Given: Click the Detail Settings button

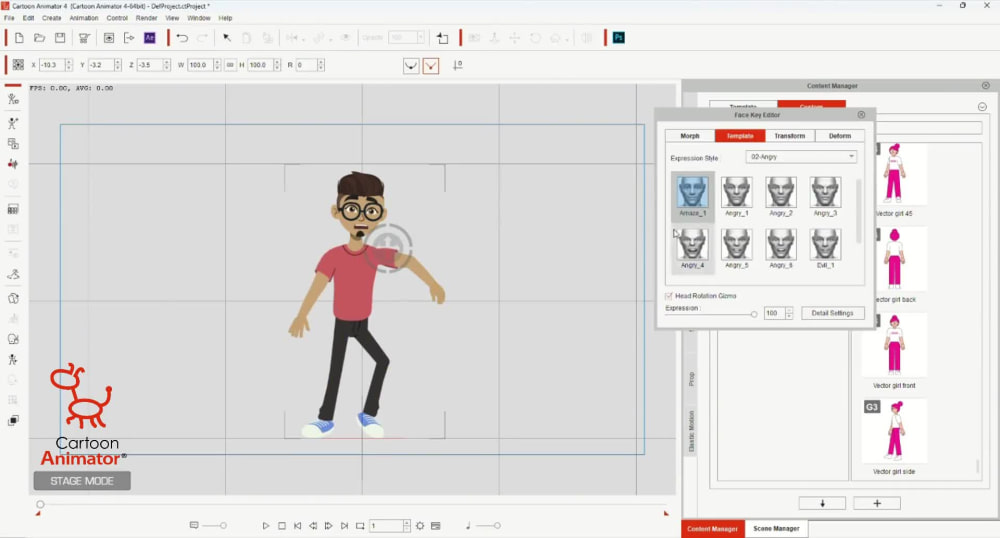Looking at the screenshot, I should pyautogui.click(x=832, y=313).
